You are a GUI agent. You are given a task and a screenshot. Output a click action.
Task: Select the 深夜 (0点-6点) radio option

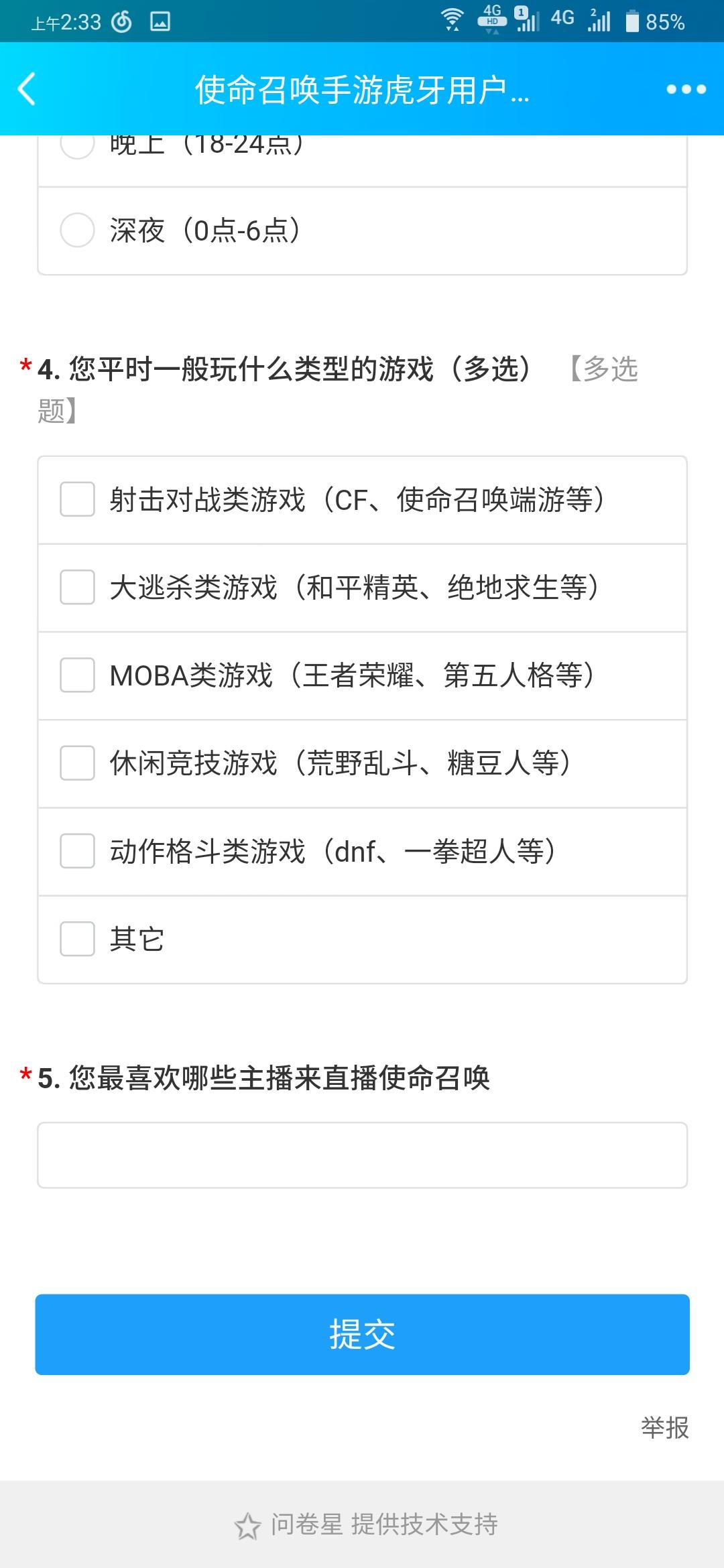77,230
